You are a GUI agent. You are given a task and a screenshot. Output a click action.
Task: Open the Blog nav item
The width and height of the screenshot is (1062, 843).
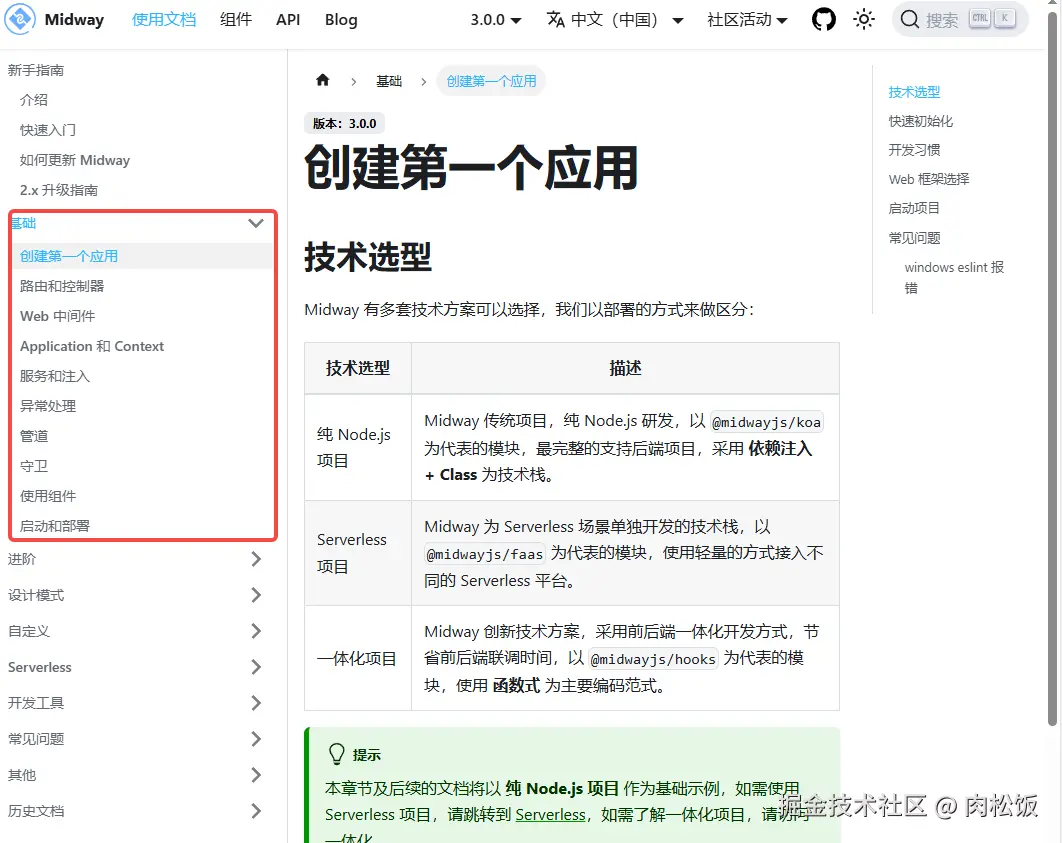coord(341,20)
